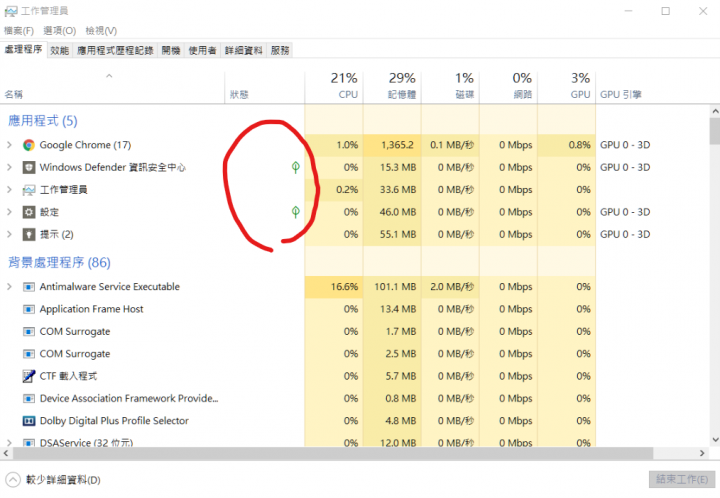This screenshot has height=498, width=720.
Task: Click the first COM Surrogate icon (1.7 MB)
Action: (x=29, y=331)
